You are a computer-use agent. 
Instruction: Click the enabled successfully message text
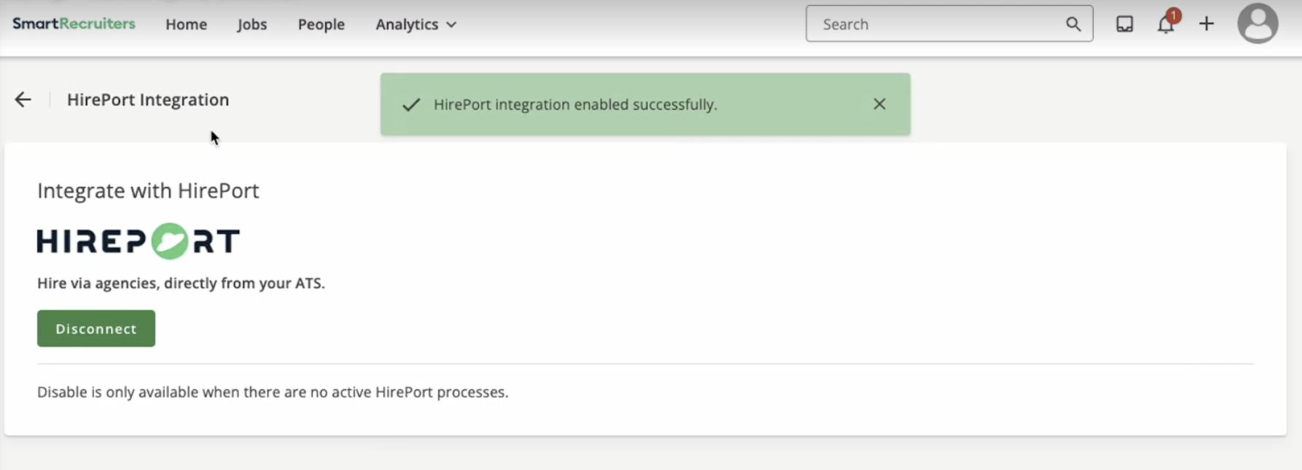click(x=575, y=104)
